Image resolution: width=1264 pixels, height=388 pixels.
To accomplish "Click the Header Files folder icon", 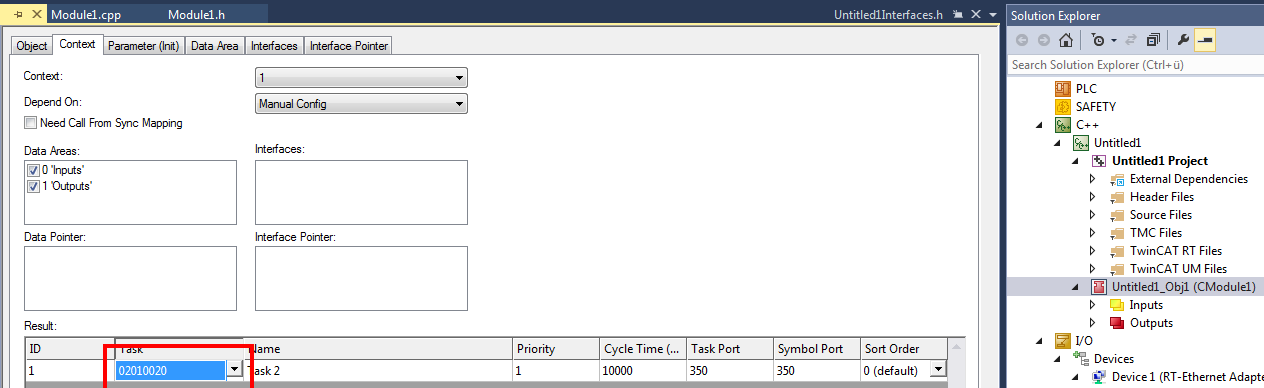I will pyautogui.click(x=1117, y=197).
